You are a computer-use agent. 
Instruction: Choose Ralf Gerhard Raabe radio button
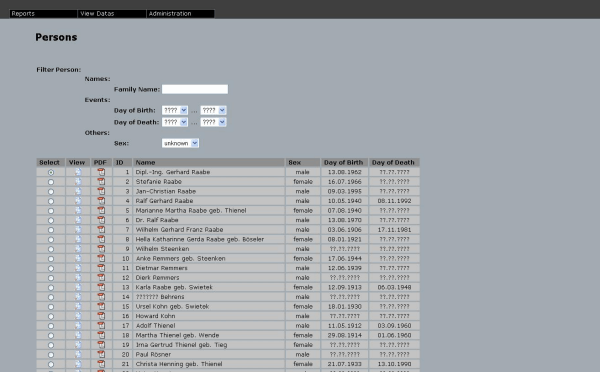(x=51, y=201)
